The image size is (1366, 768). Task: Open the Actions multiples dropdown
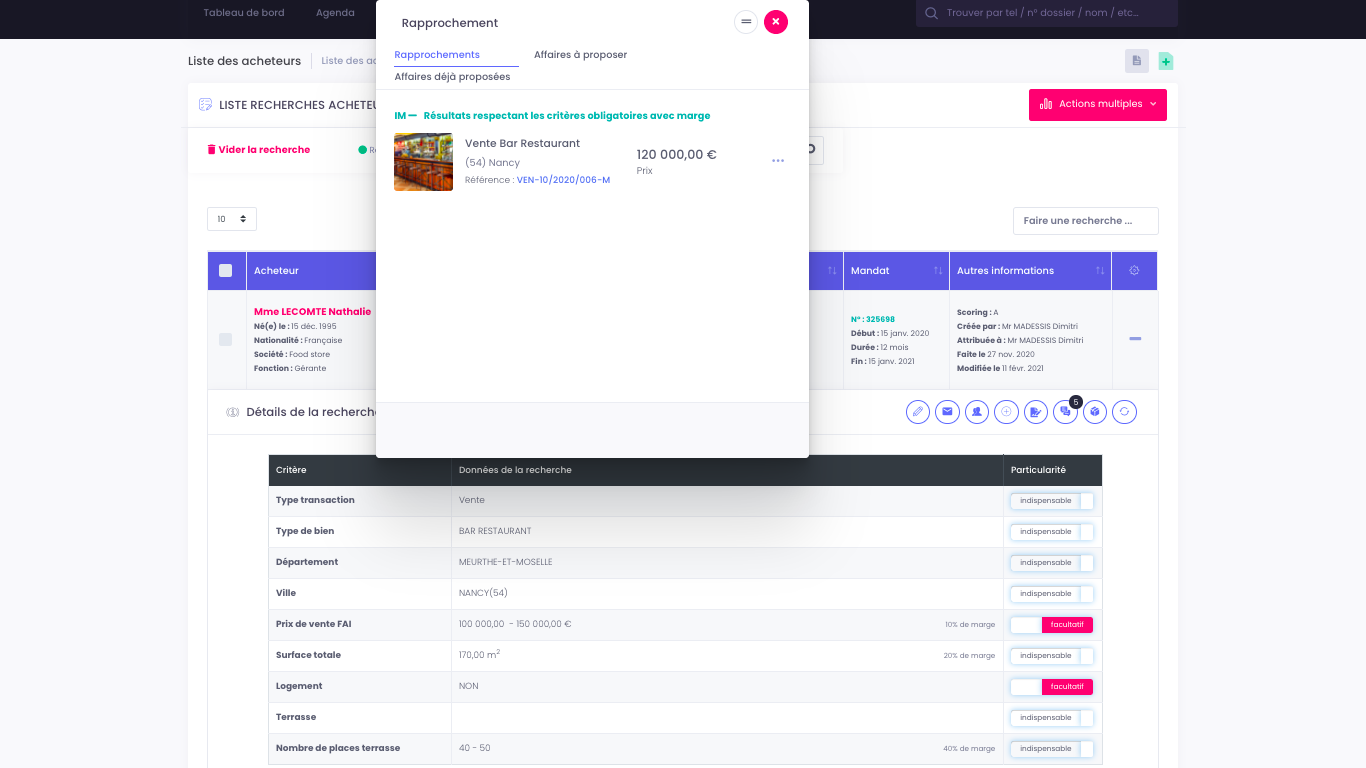[x=1097, y=104]
